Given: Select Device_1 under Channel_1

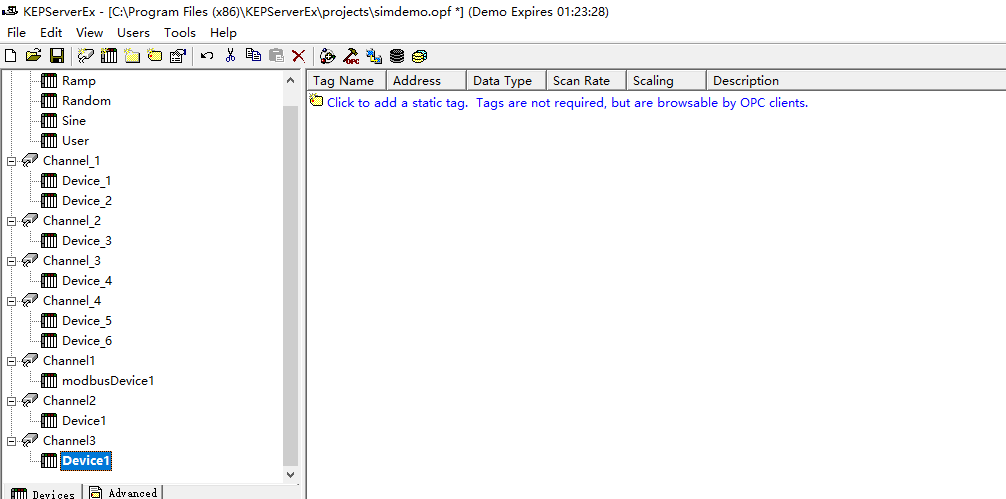Looking at the screenshot, I should click(86, 181).
